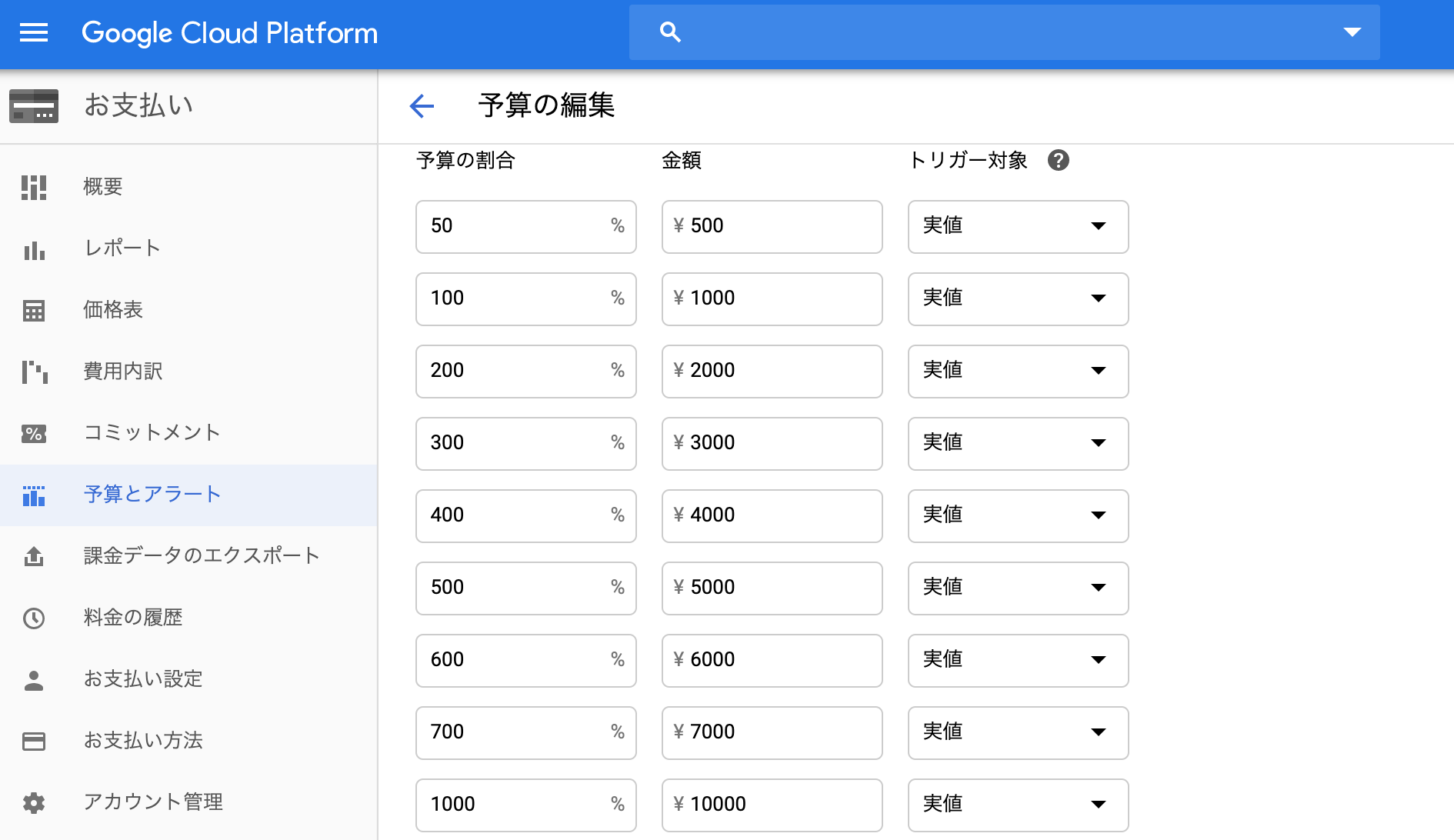Open アカウント管理 page

point(188,802)
